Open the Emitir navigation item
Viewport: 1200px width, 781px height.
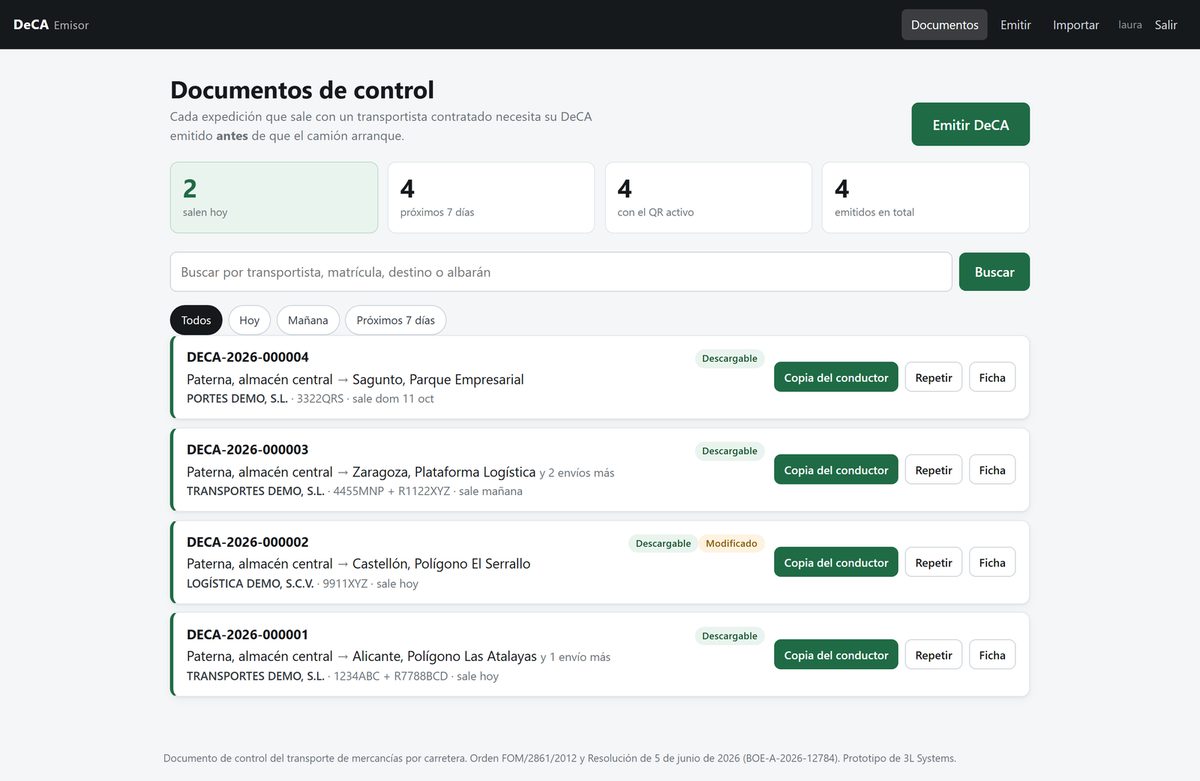point(1015,25)
